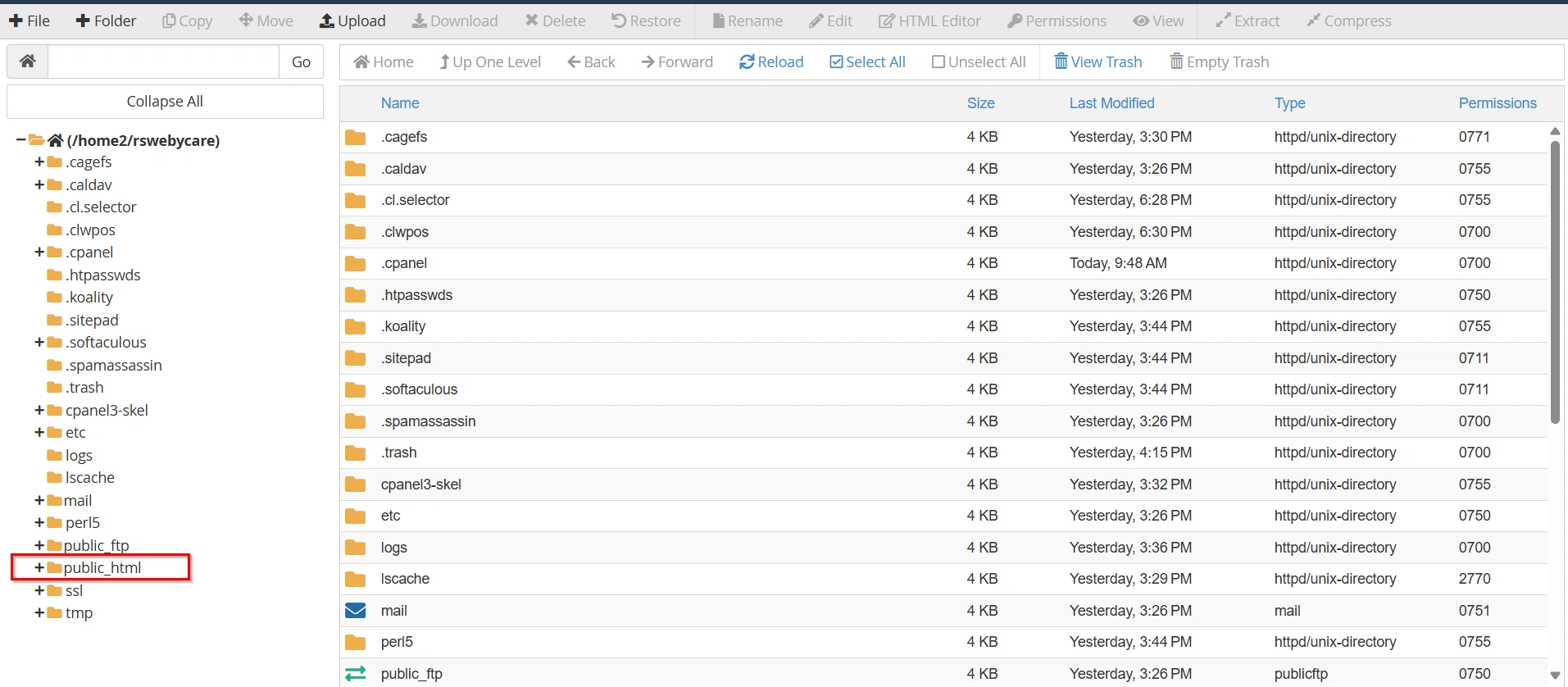The height and width of the screenshot is (687, 1568).
Task: Click the .cagefs folder icon in list
Action: (355, 137)
